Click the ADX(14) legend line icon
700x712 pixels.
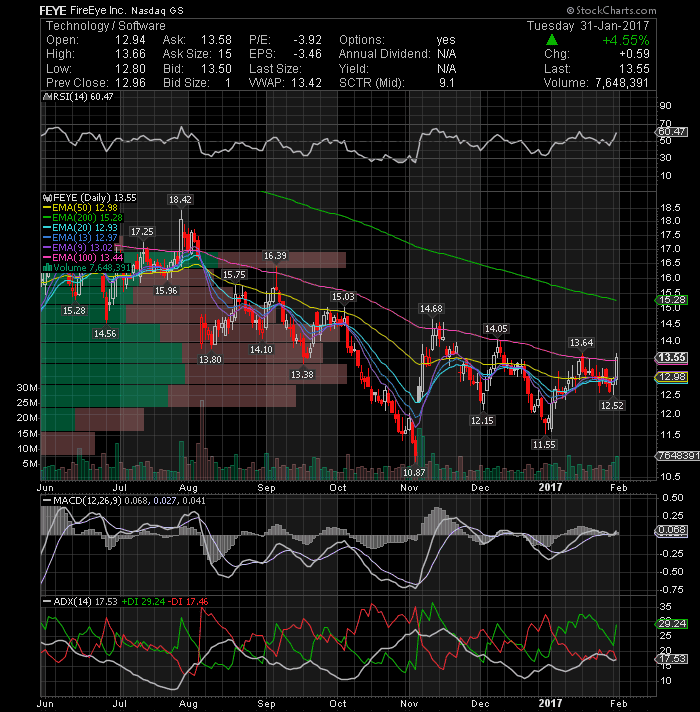[47, 602]
